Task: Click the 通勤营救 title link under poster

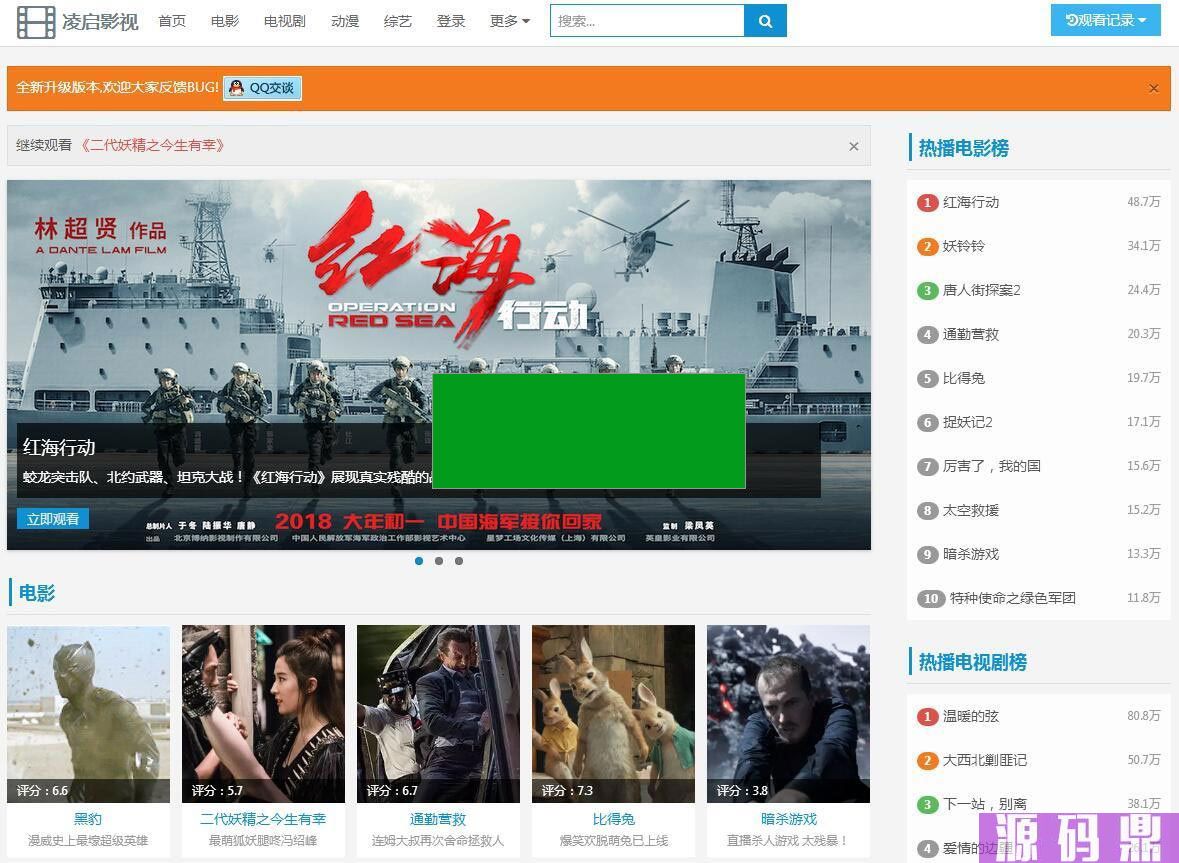Action: 438,819
